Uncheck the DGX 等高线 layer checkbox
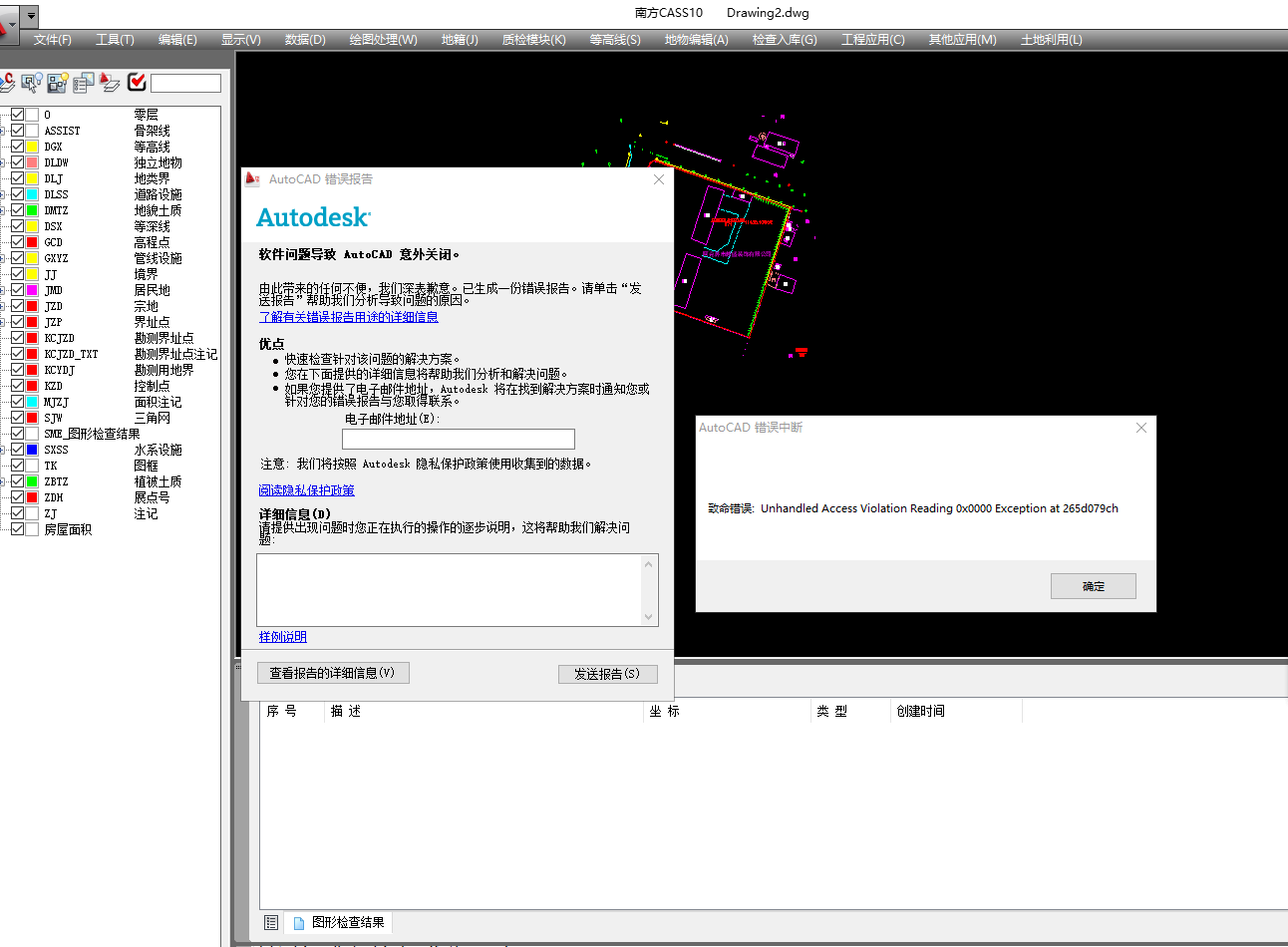Screen dimensions: 1288x947 [17, 147]
